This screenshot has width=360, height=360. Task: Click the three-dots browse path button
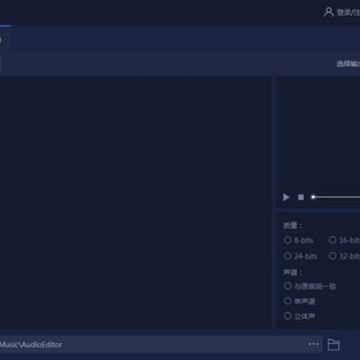point(313,344)
